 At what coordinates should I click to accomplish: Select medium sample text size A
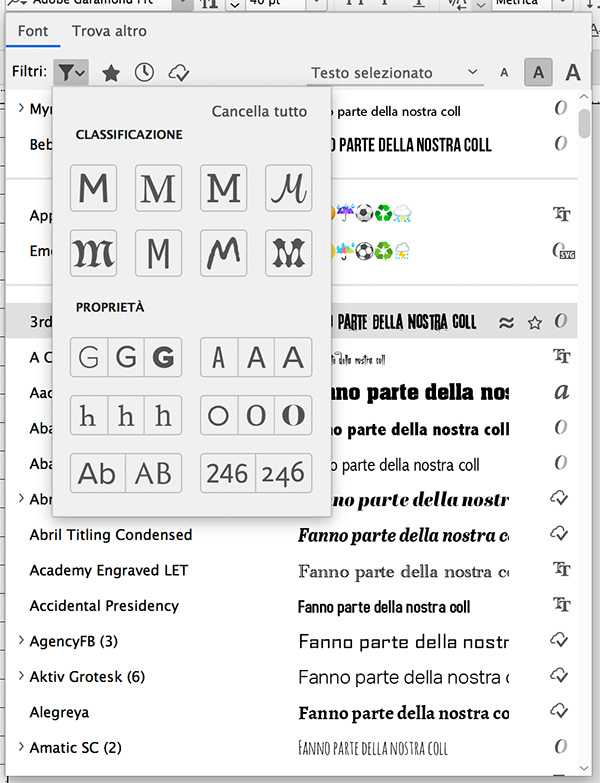(538, 72)
